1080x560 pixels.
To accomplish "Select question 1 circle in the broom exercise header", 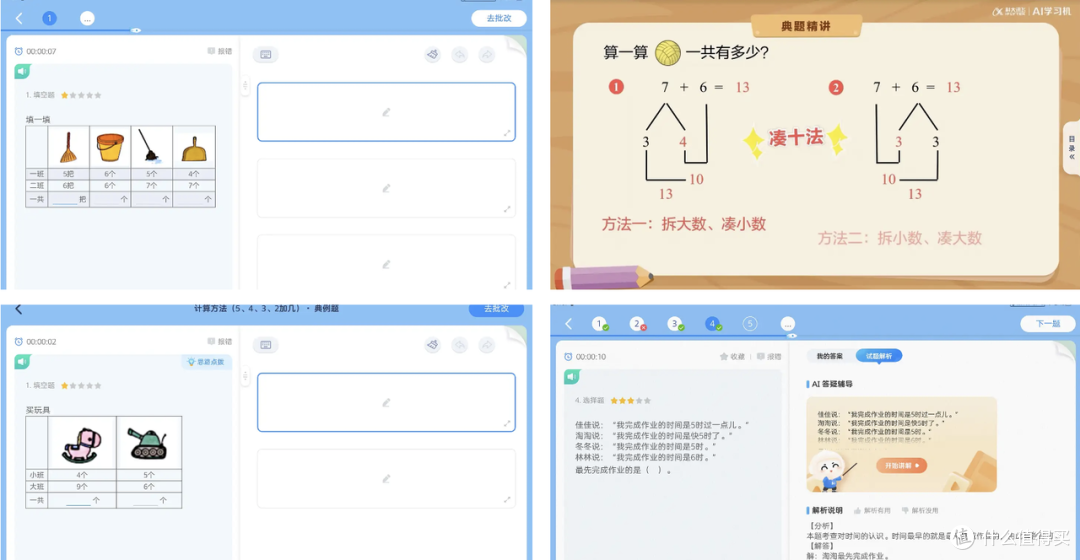I will [x=50, y=19].
